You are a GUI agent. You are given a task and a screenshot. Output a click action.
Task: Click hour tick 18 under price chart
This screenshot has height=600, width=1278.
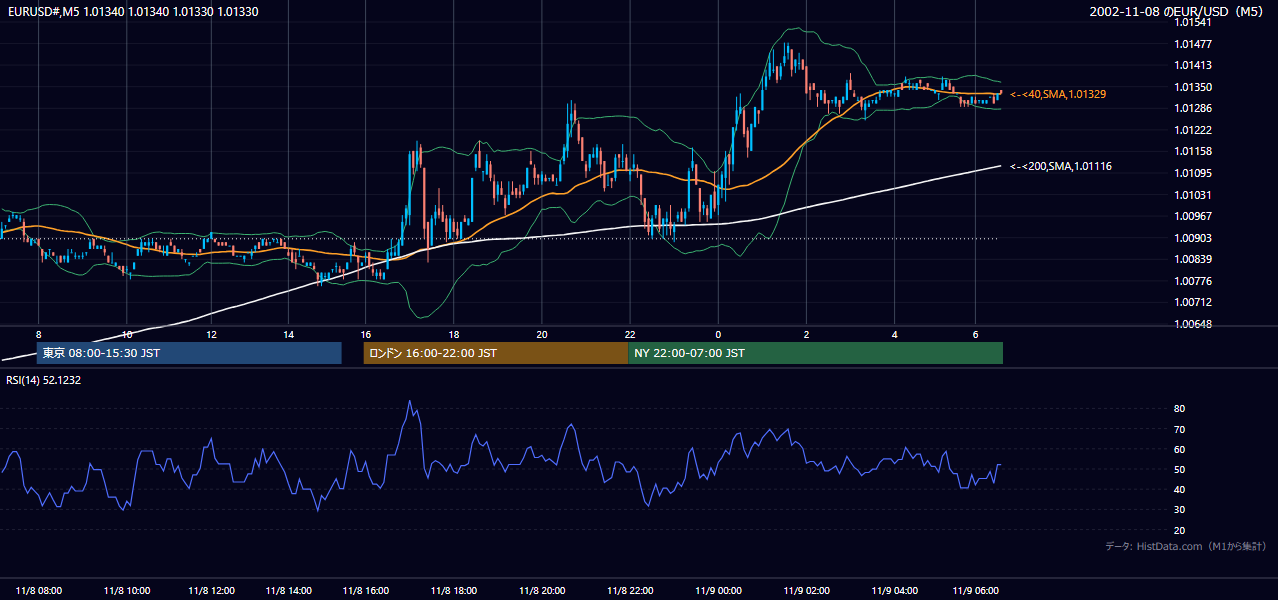[453, 334]
